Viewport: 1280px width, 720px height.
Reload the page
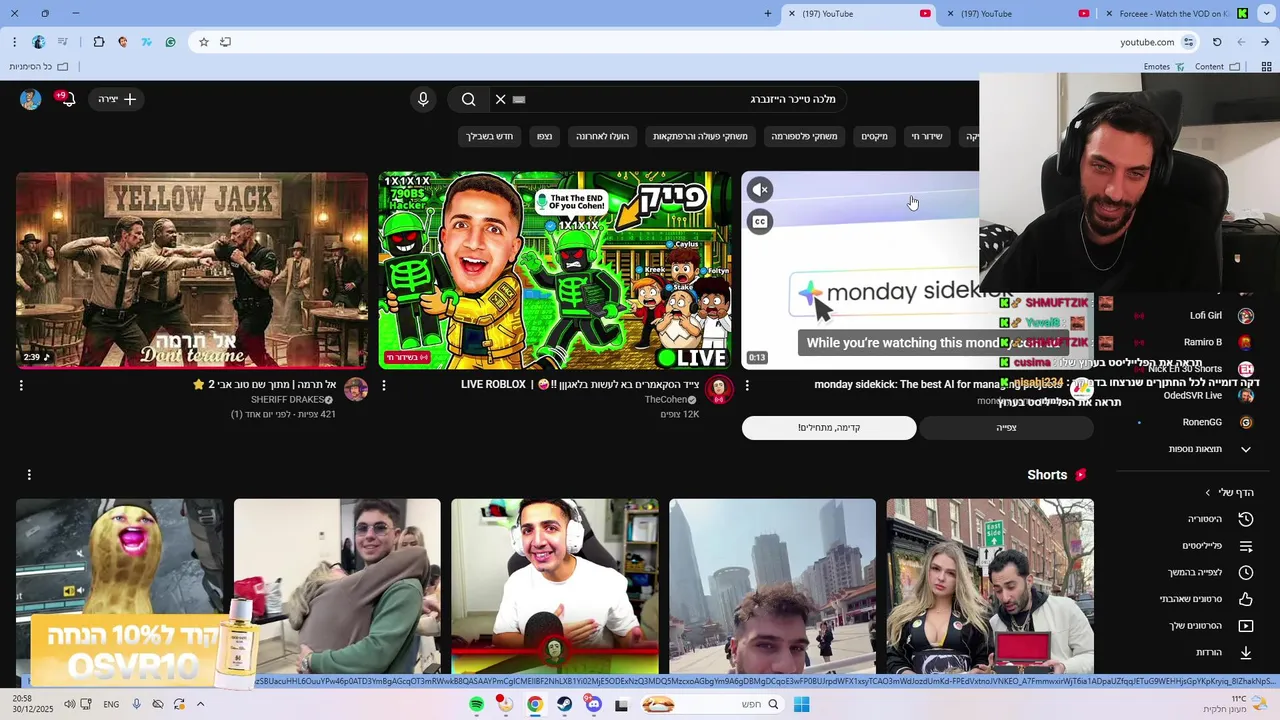(x=1217, y=42)
